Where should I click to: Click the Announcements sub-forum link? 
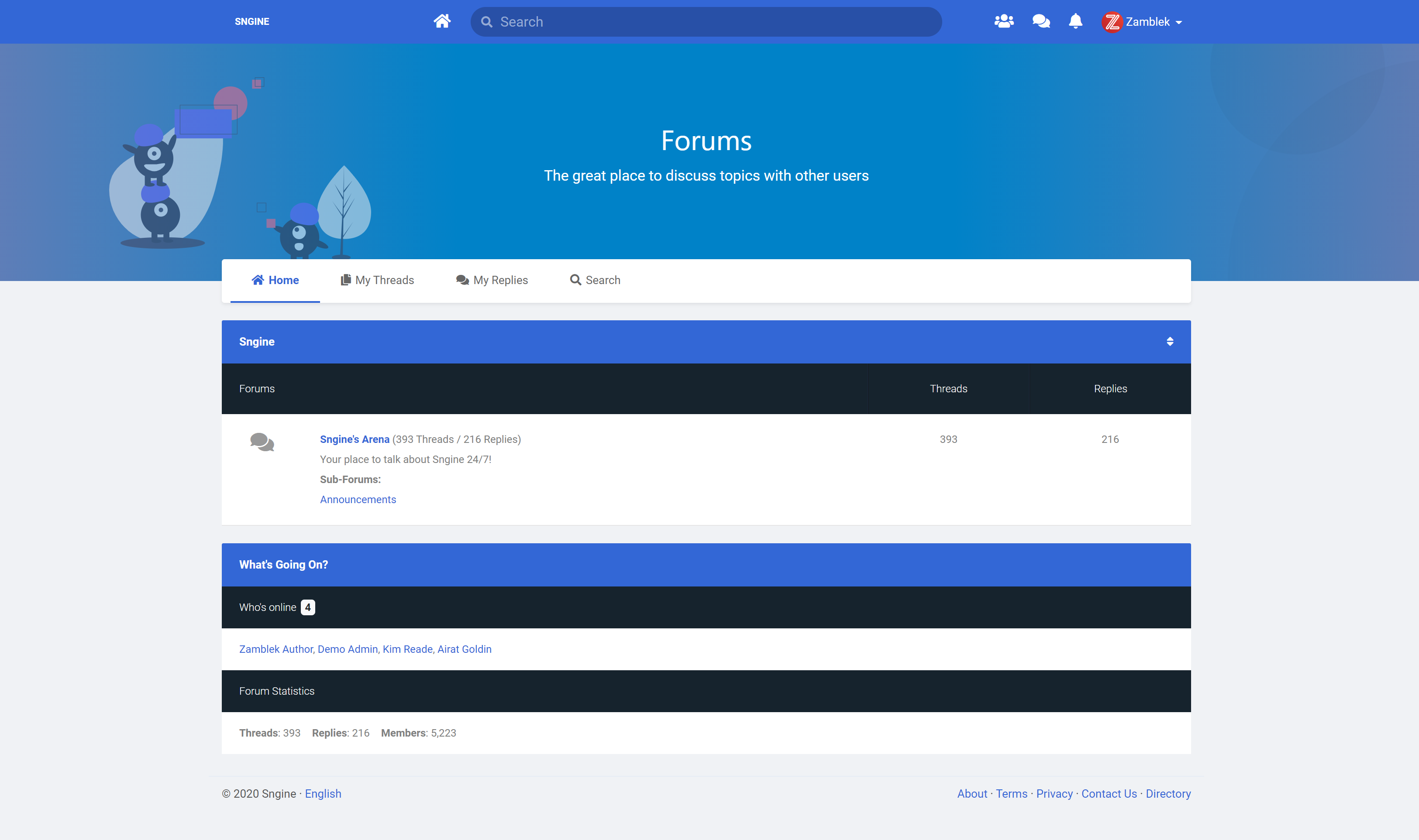pos(358,499)
